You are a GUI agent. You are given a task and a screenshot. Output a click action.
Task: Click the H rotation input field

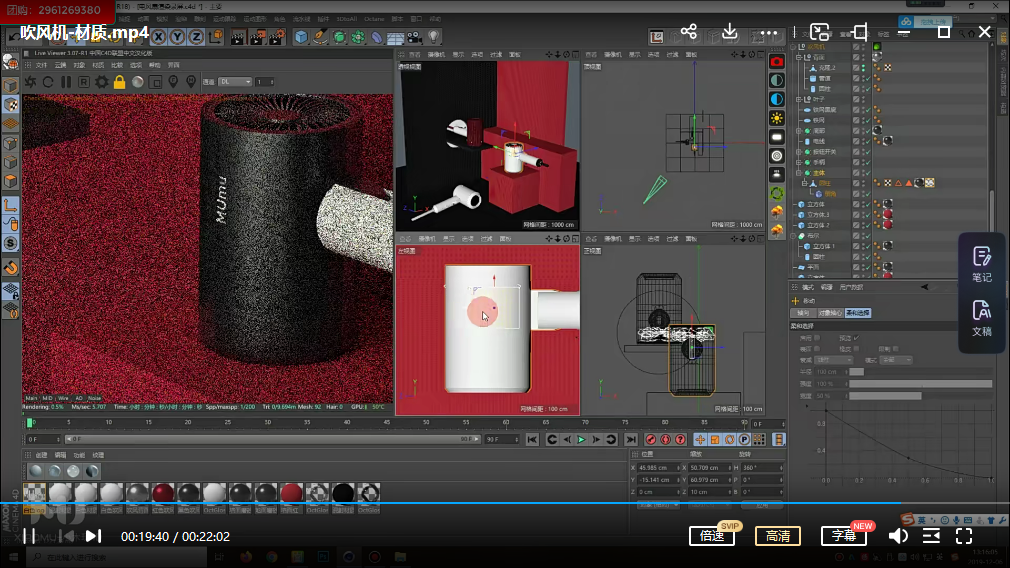coord(762,468)
